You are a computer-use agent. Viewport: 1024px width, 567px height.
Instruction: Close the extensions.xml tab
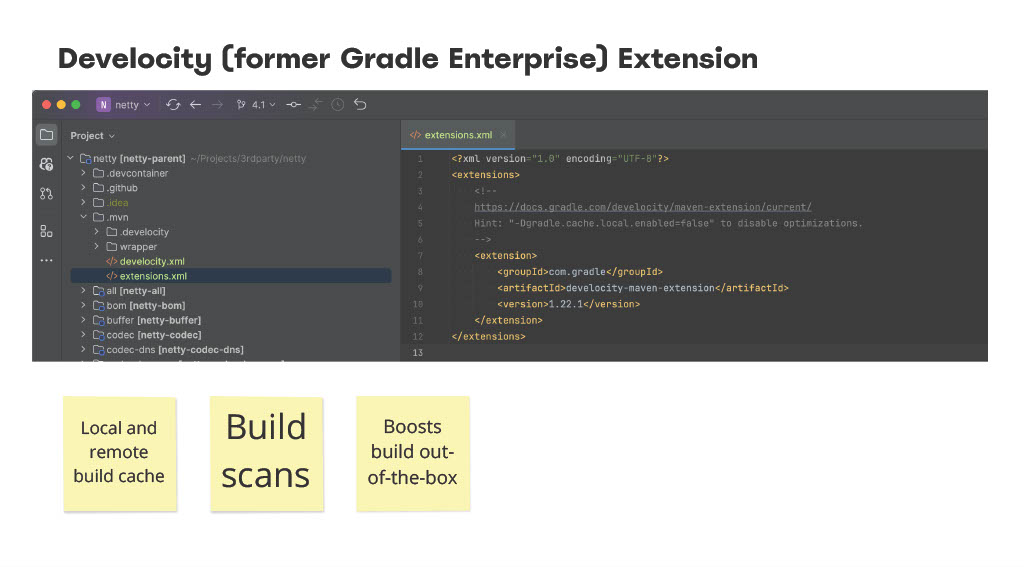[504, 135]
